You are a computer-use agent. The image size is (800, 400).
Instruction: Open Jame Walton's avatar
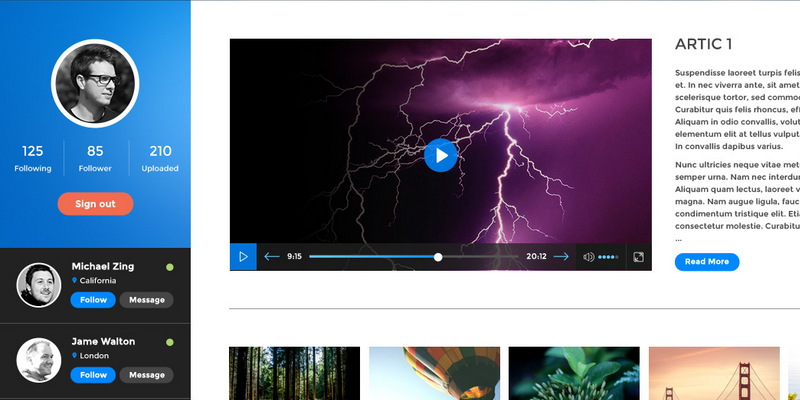pos(39,360)
